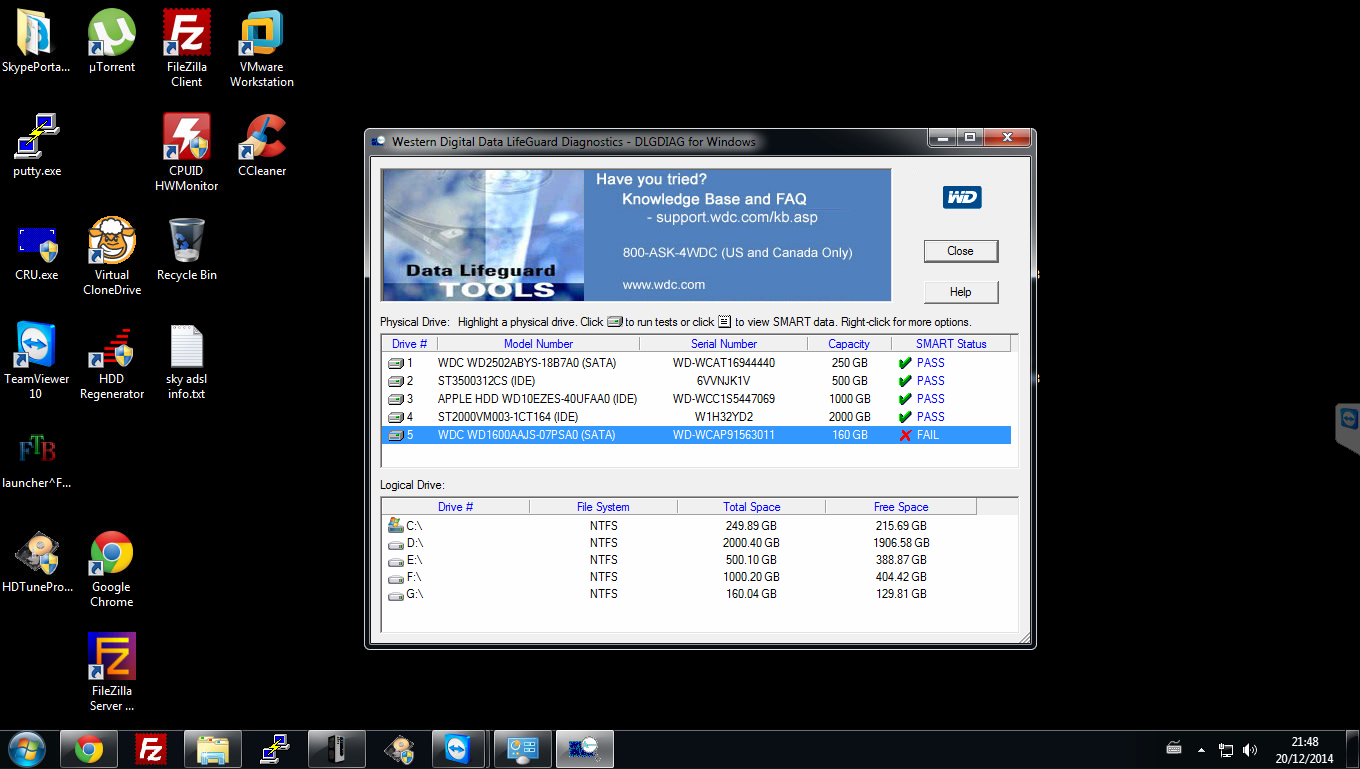Select drive 1 icon for WD2502ABYS

click(396, 363)
